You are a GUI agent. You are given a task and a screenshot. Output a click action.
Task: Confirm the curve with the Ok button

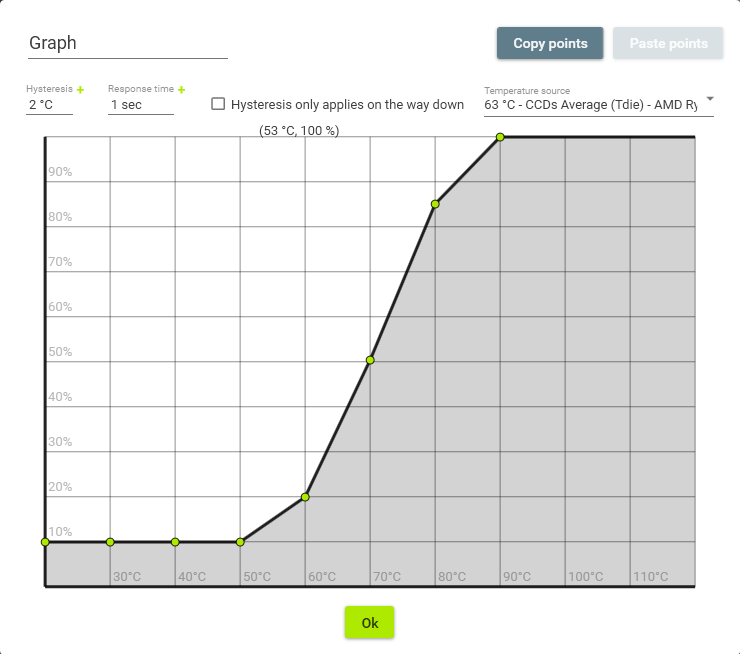tap(370, 622)
